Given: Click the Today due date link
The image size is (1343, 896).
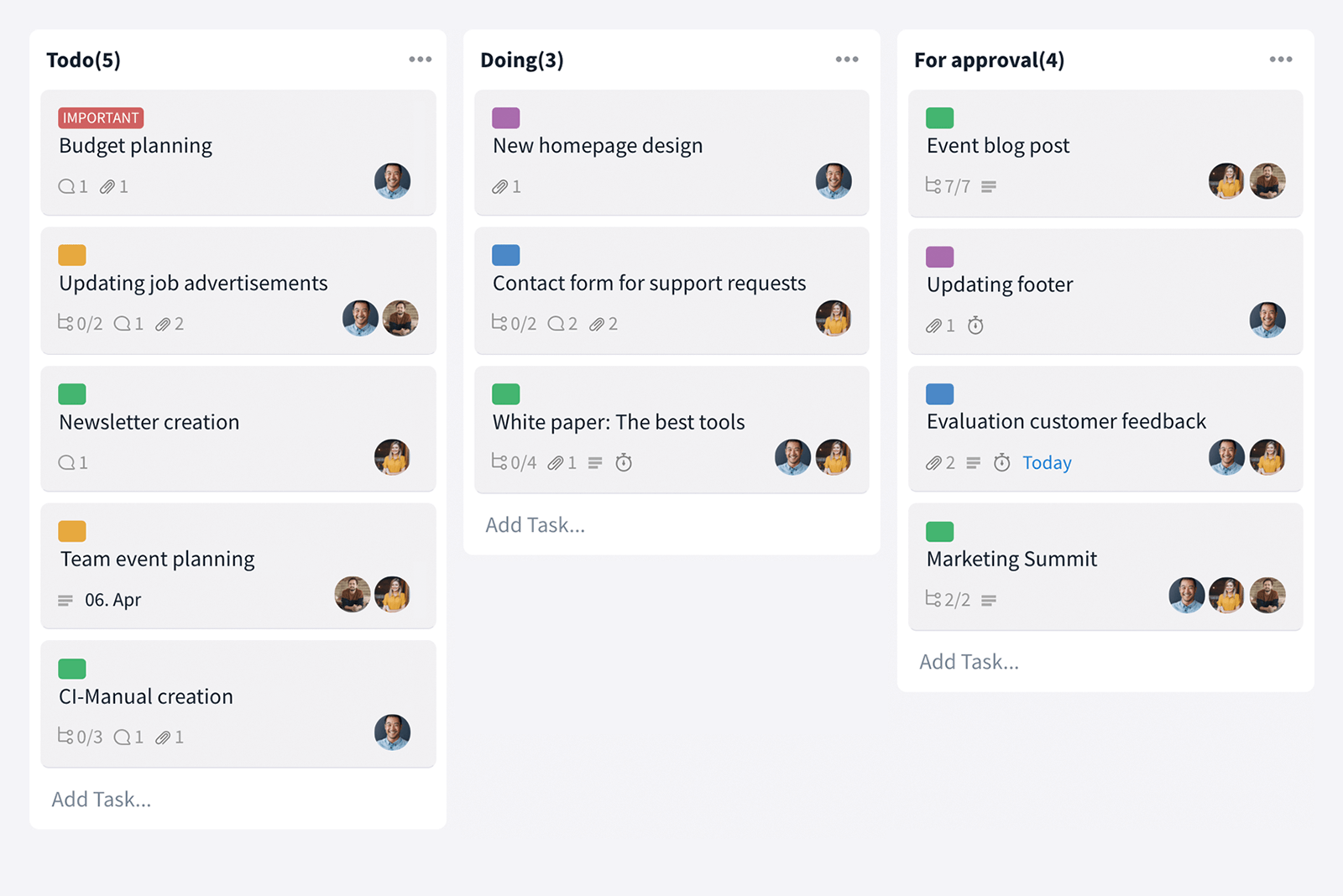Looking at the screenshot, I should [1047, 463].
